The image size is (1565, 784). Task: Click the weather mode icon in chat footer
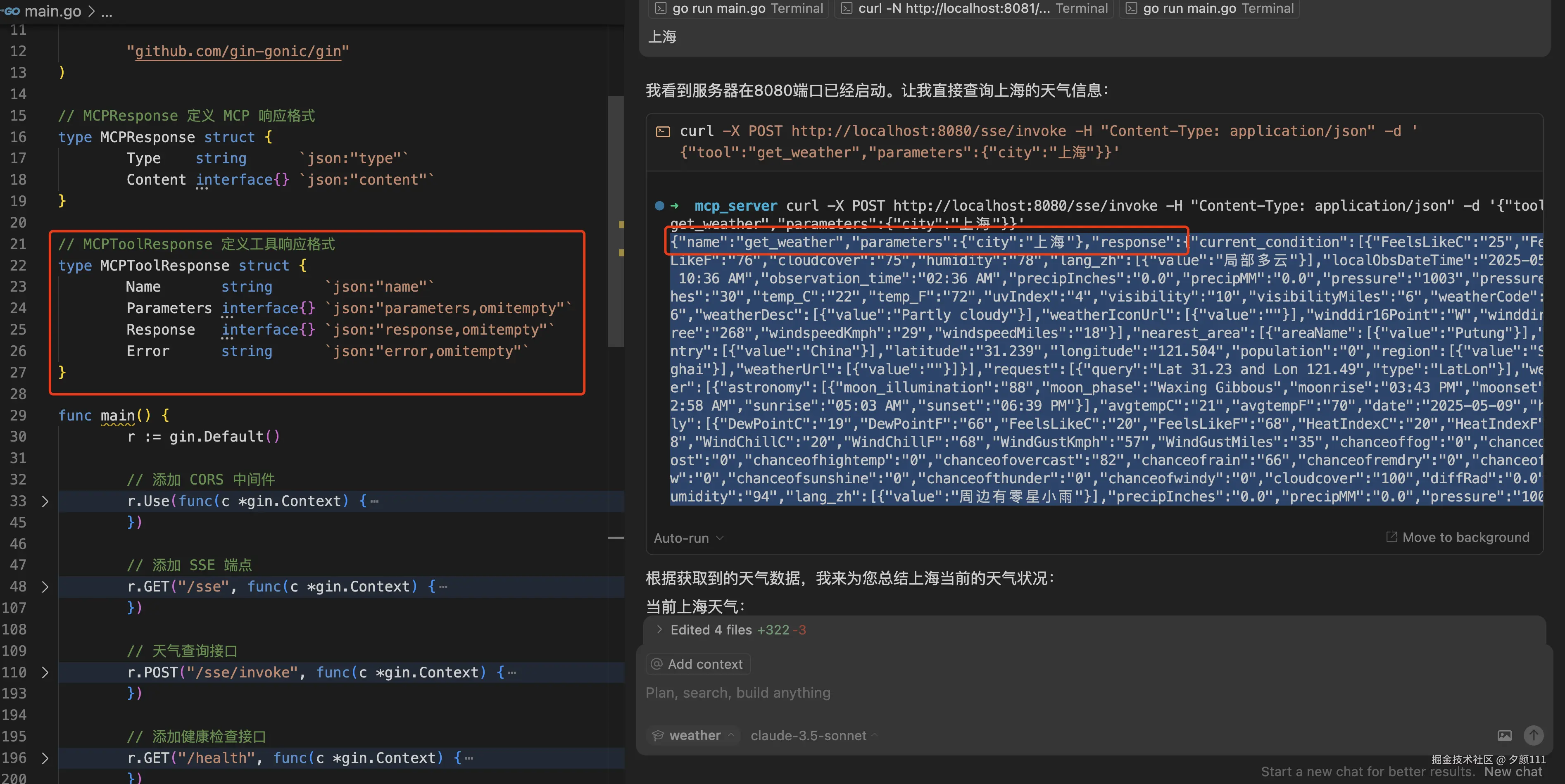pos(658,735)
